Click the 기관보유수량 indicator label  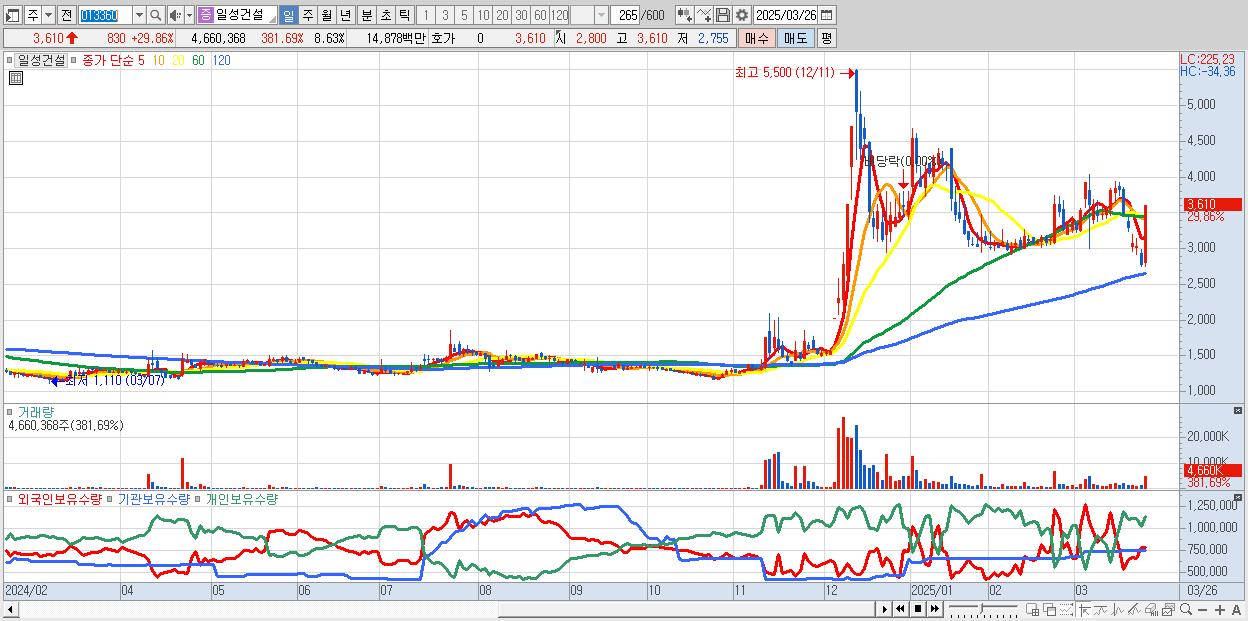coord(153,498)
